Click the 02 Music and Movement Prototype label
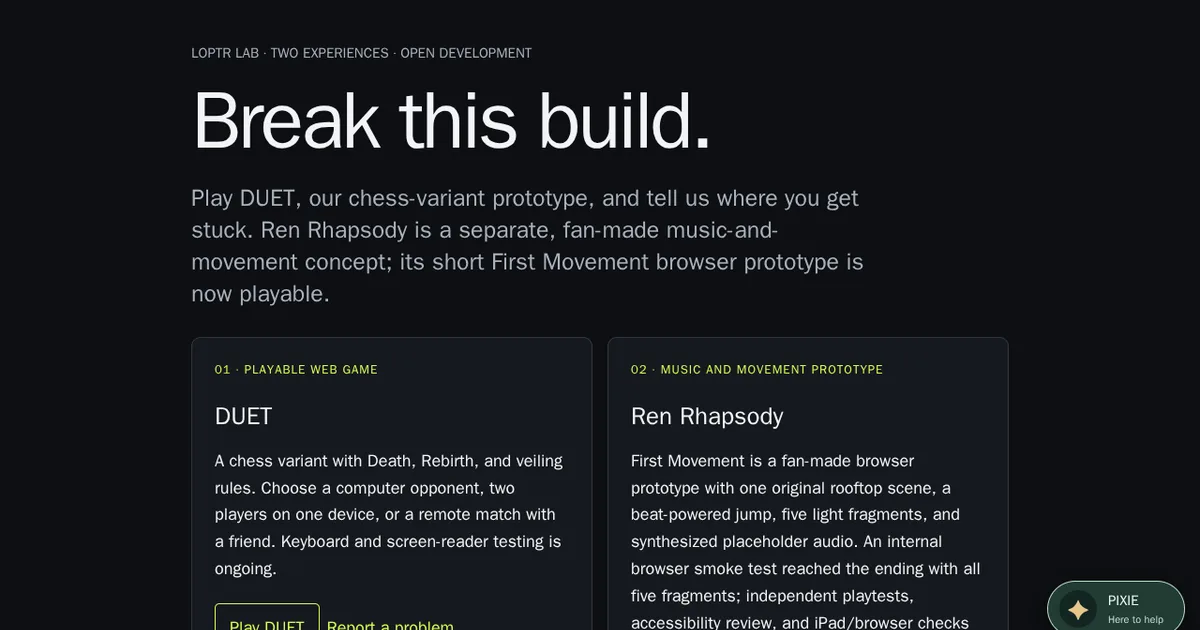 (757, 370)
